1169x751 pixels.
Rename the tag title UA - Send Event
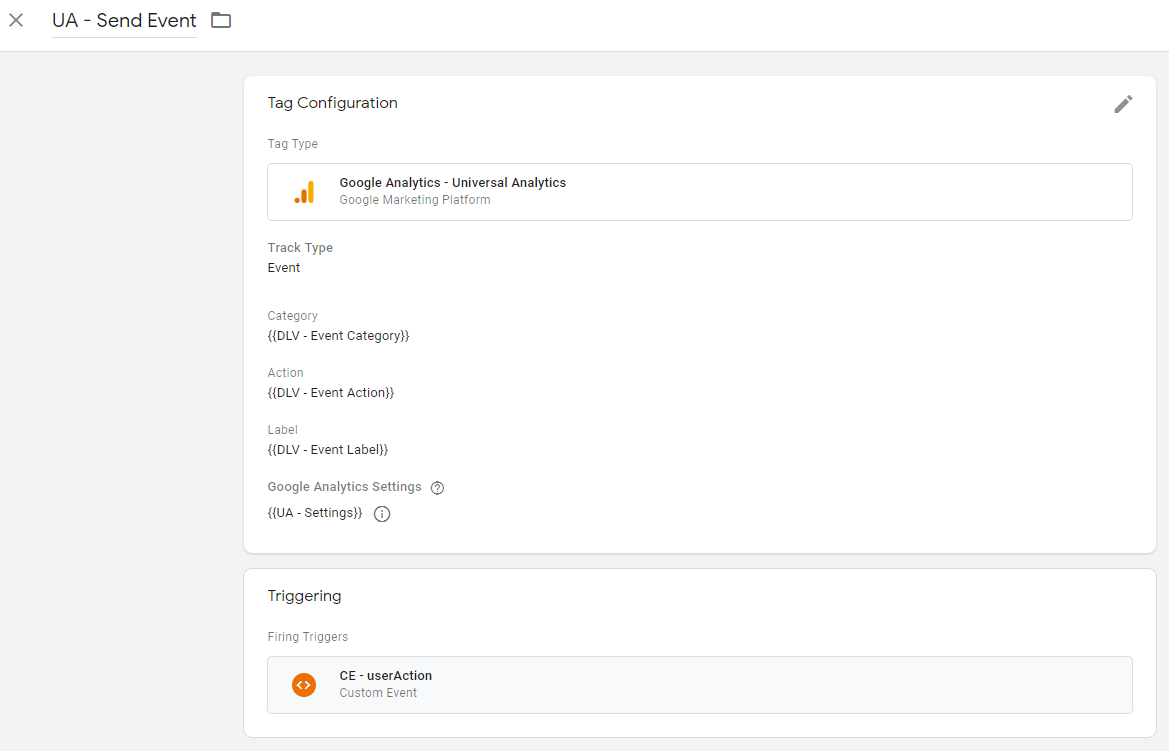click(x=124, y=21)
